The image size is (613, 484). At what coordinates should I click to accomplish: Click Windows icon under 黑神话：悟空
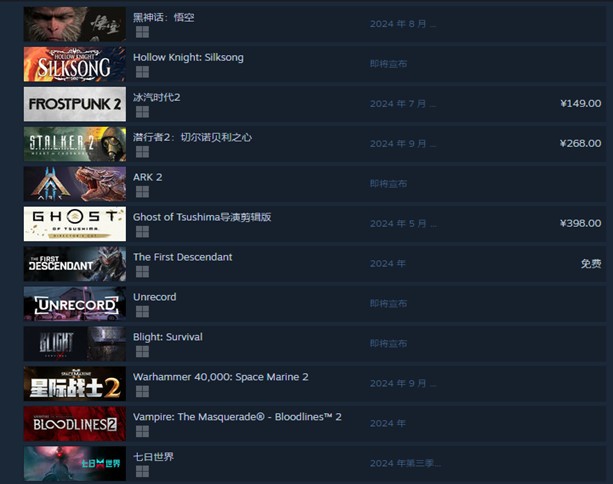(x=142, y=32)
